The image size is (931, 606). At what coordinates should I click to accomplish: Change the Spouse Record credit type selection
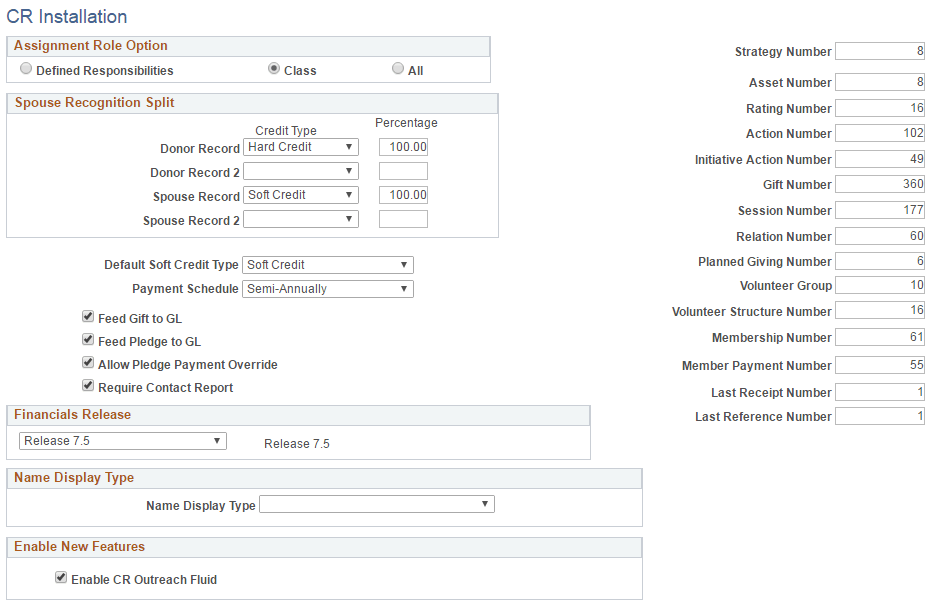click(300, 194)
